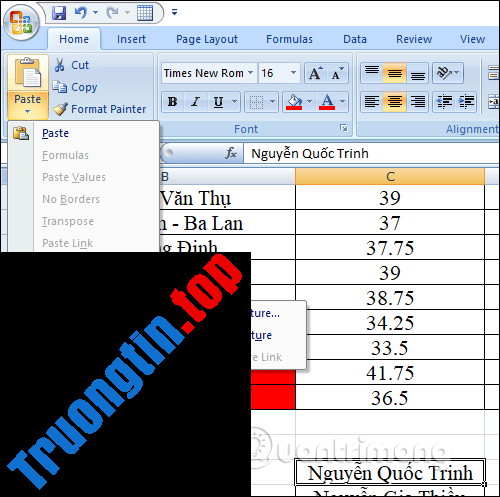Click the Borders icon
500x497 pixels.
tap(257, 102)
